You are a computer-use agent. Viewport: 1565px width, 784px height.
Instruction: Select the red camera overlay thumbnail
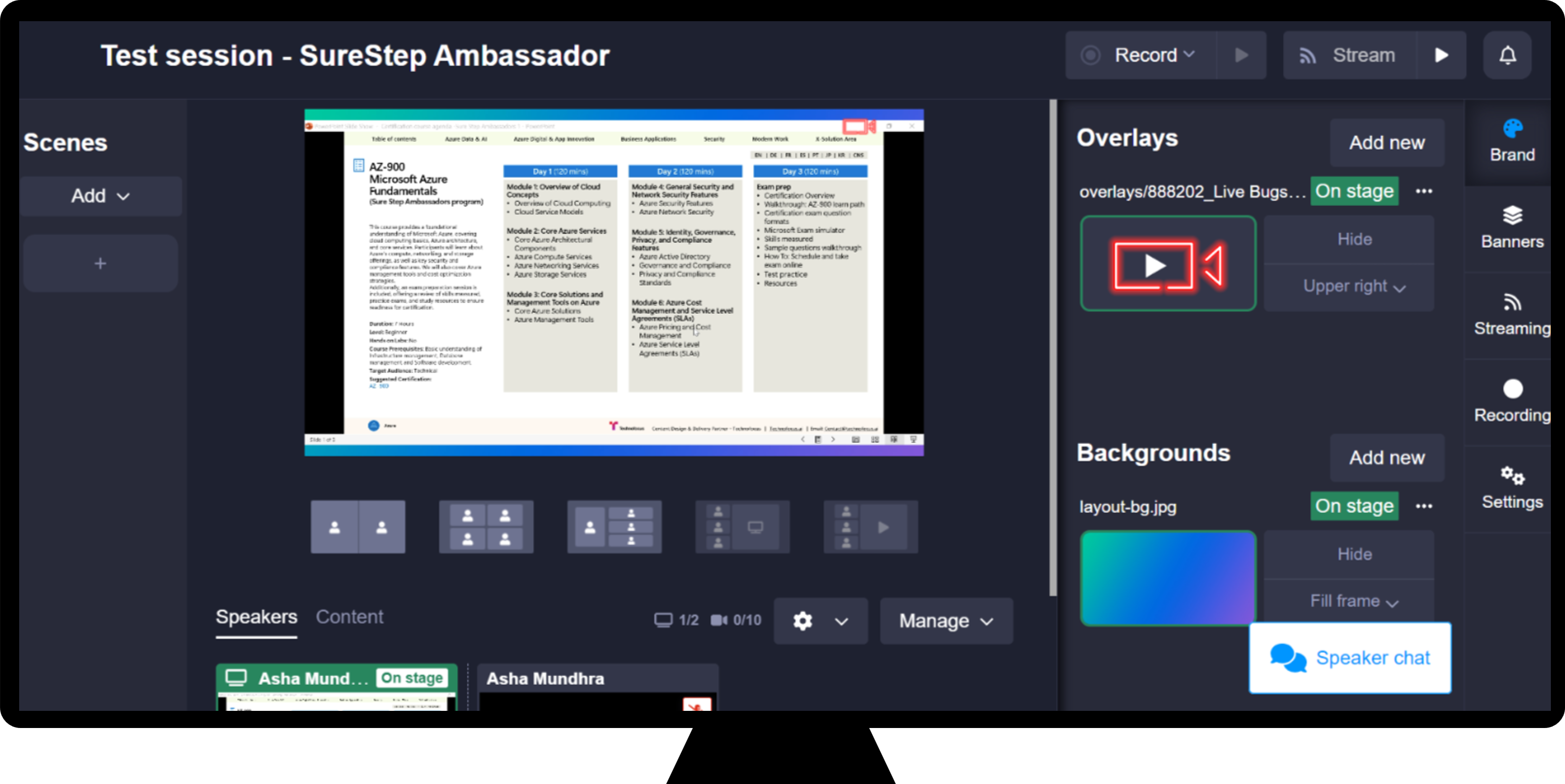point(1168,263)
